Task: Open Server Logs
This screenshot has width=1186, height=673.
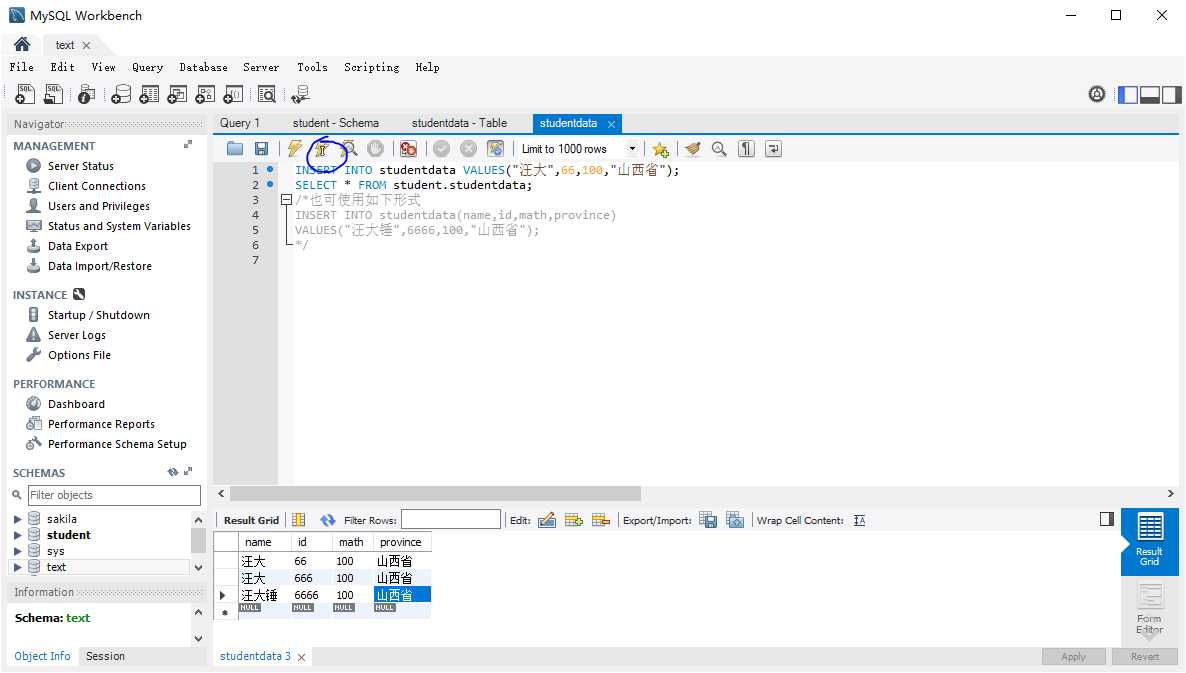Action: point(76,335)
